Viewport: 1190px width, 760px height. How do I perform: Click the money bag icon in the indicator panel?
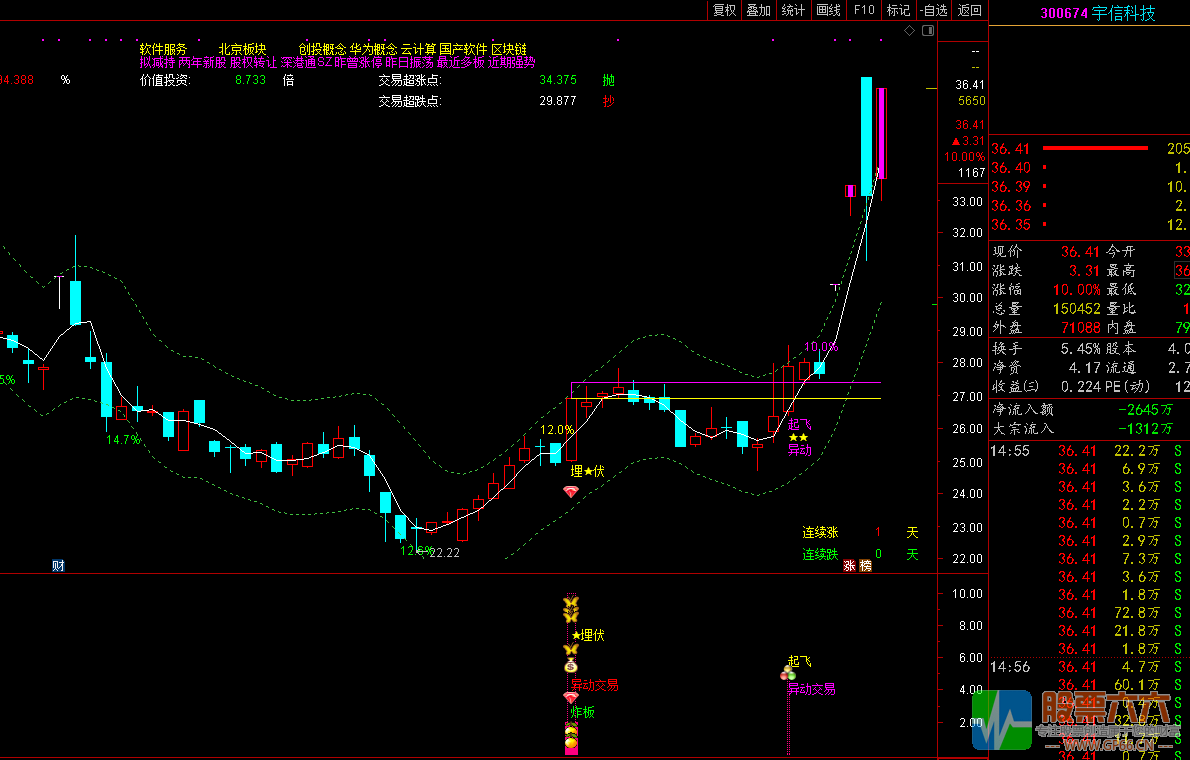[571, 665]
